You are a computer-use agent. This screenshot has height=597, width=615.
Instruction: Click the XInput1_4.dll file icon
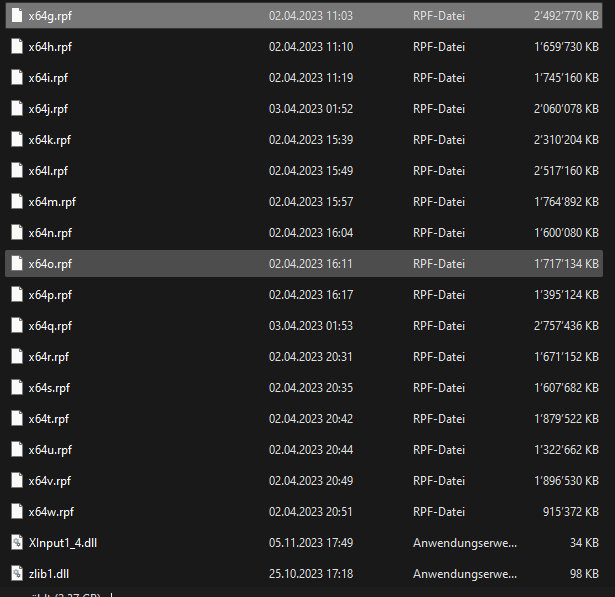[16, 543]
